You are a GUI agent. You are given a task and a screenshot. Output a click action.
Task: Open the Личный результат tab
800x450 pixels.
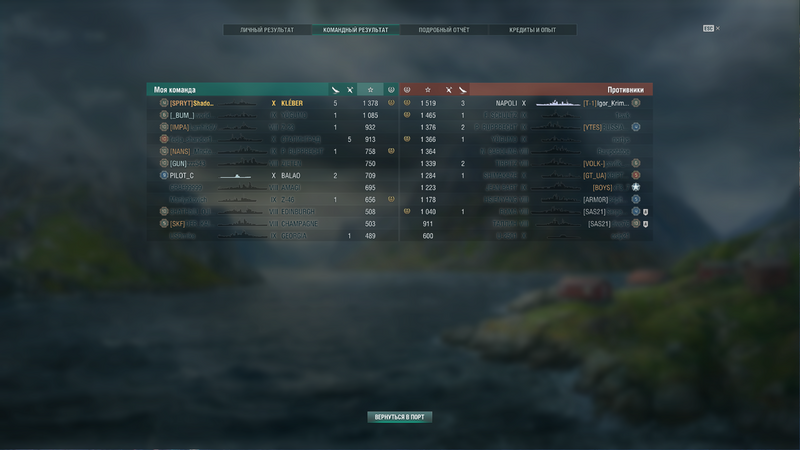[x=267, y=30]
